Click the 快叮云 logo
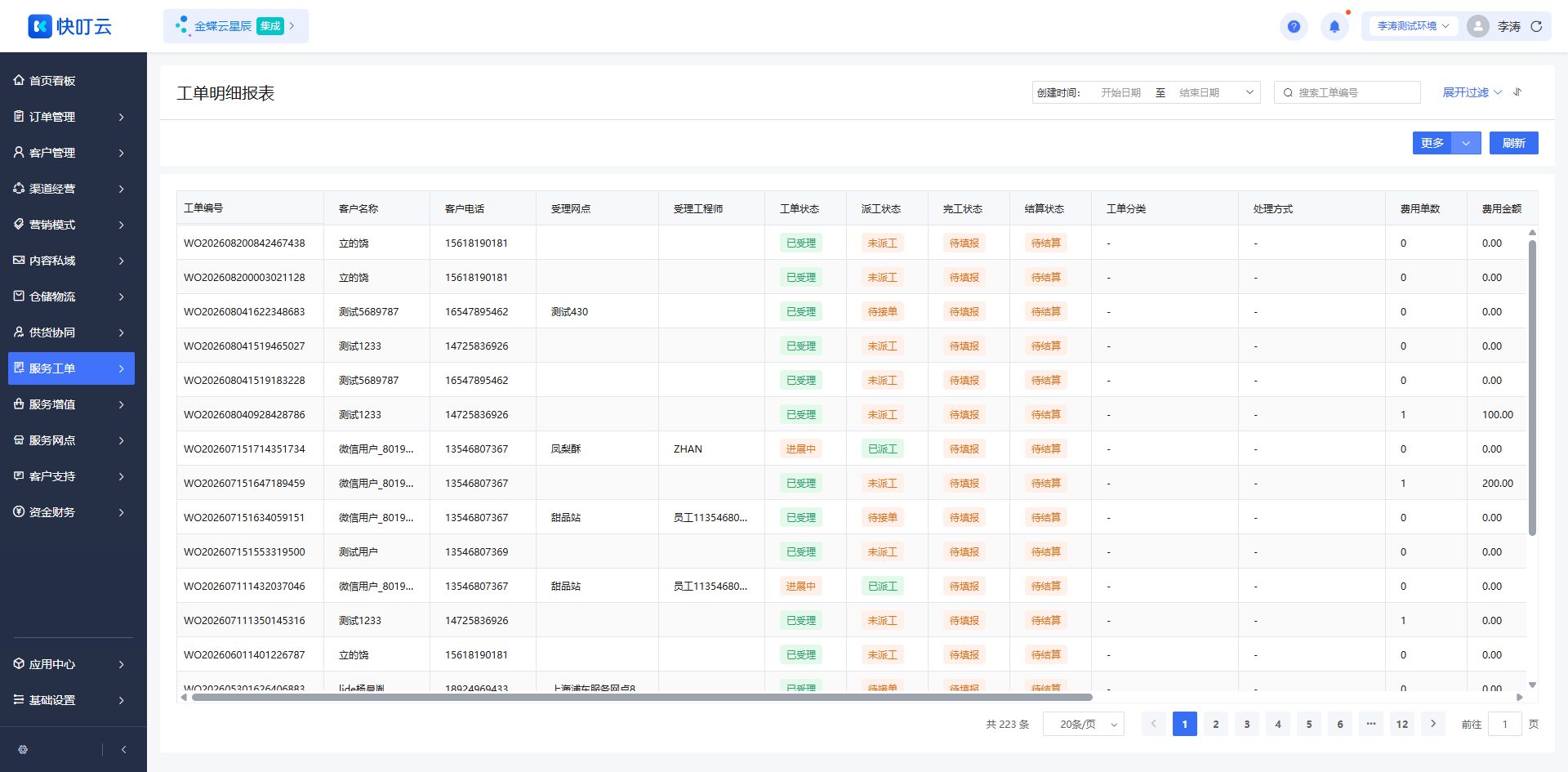1568x772 pixels. [x=69, y=26]
